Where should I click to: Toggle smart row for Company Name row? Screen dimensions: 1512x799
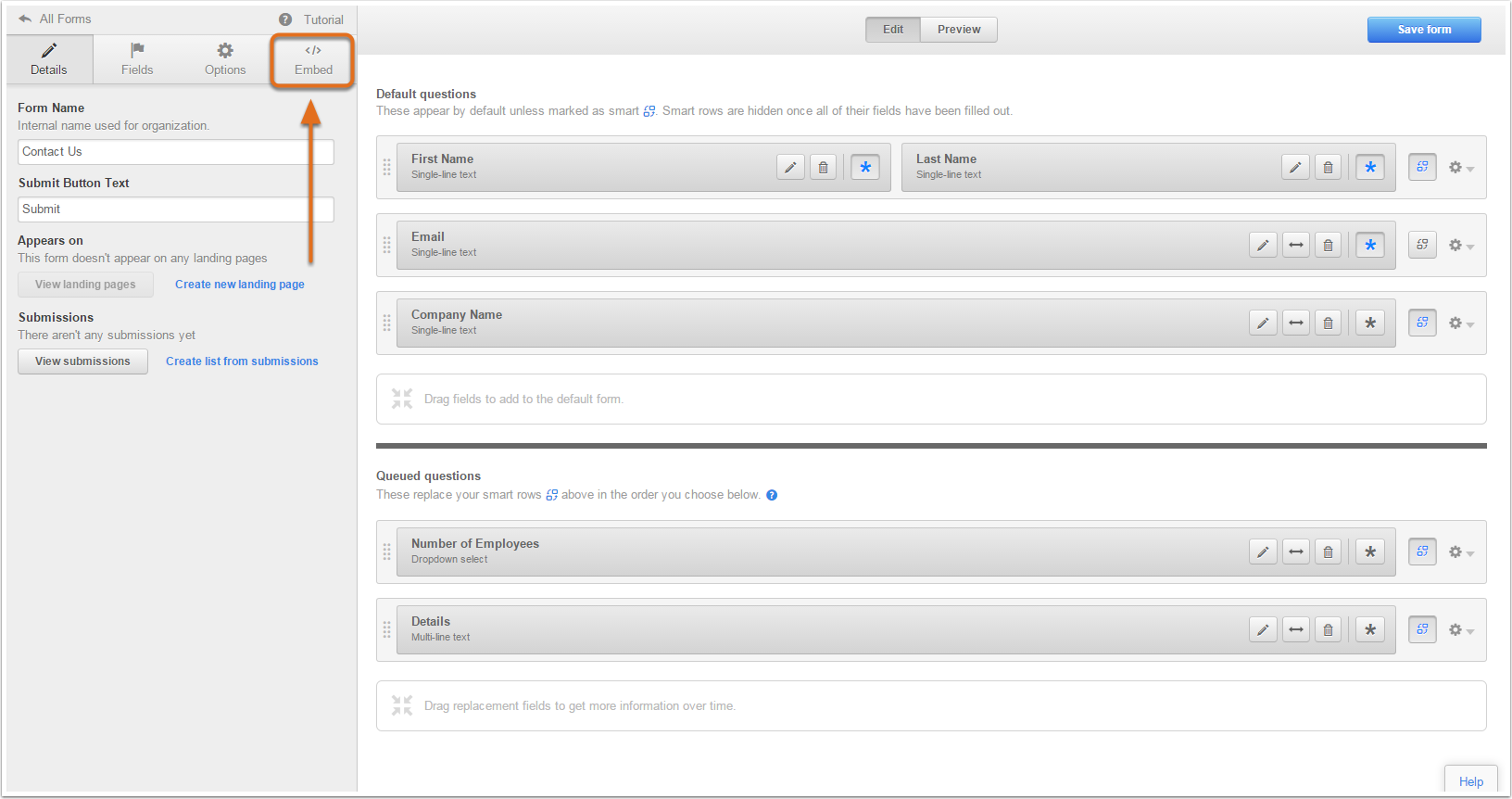tap(1422, 323)
